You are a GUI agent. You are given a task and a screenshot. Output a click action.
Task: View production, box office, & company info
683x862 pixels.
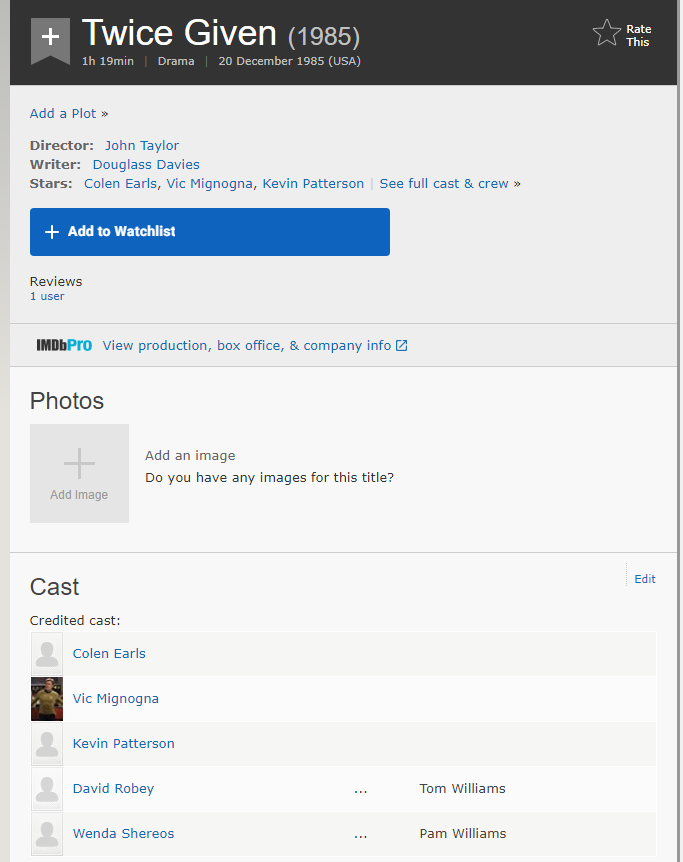click(x=247, y=345)
